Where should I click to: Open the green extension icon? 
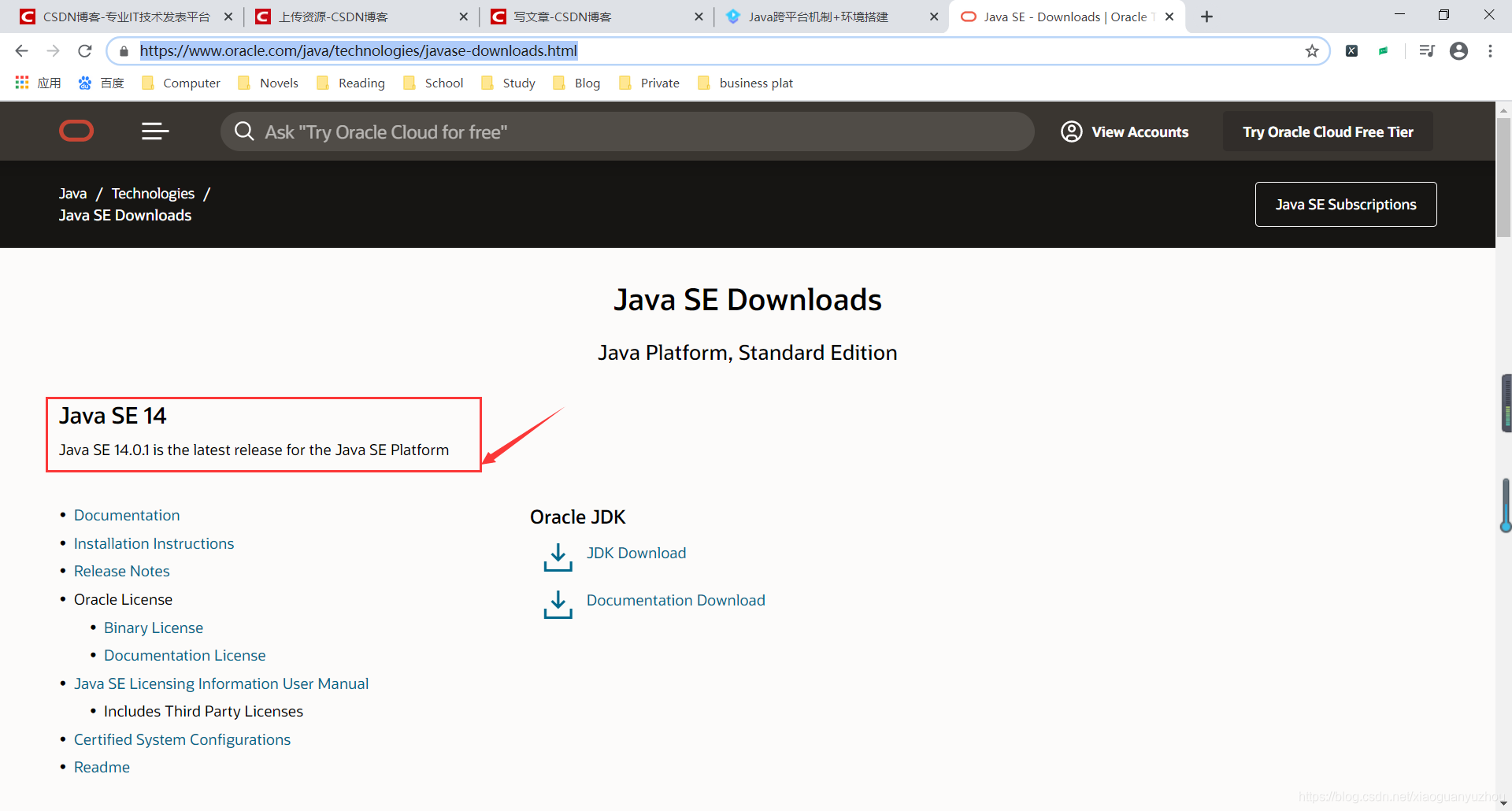(1384, 51)
